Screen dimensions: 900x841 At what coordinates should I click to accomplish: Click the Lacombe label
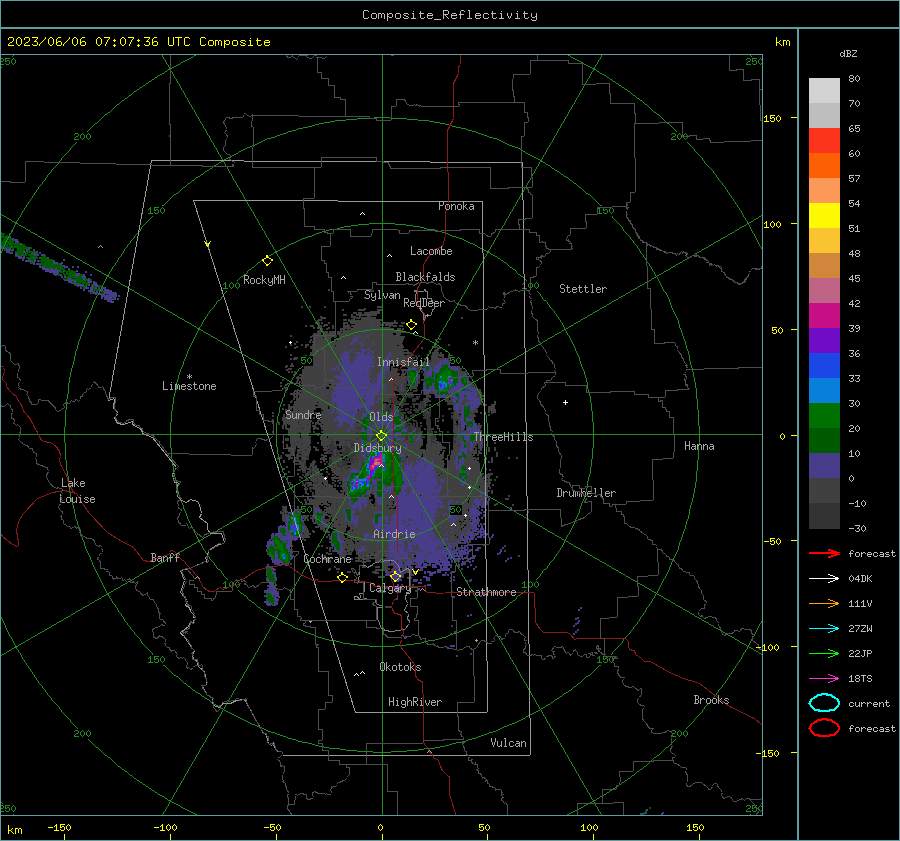(x=431, y=251)
